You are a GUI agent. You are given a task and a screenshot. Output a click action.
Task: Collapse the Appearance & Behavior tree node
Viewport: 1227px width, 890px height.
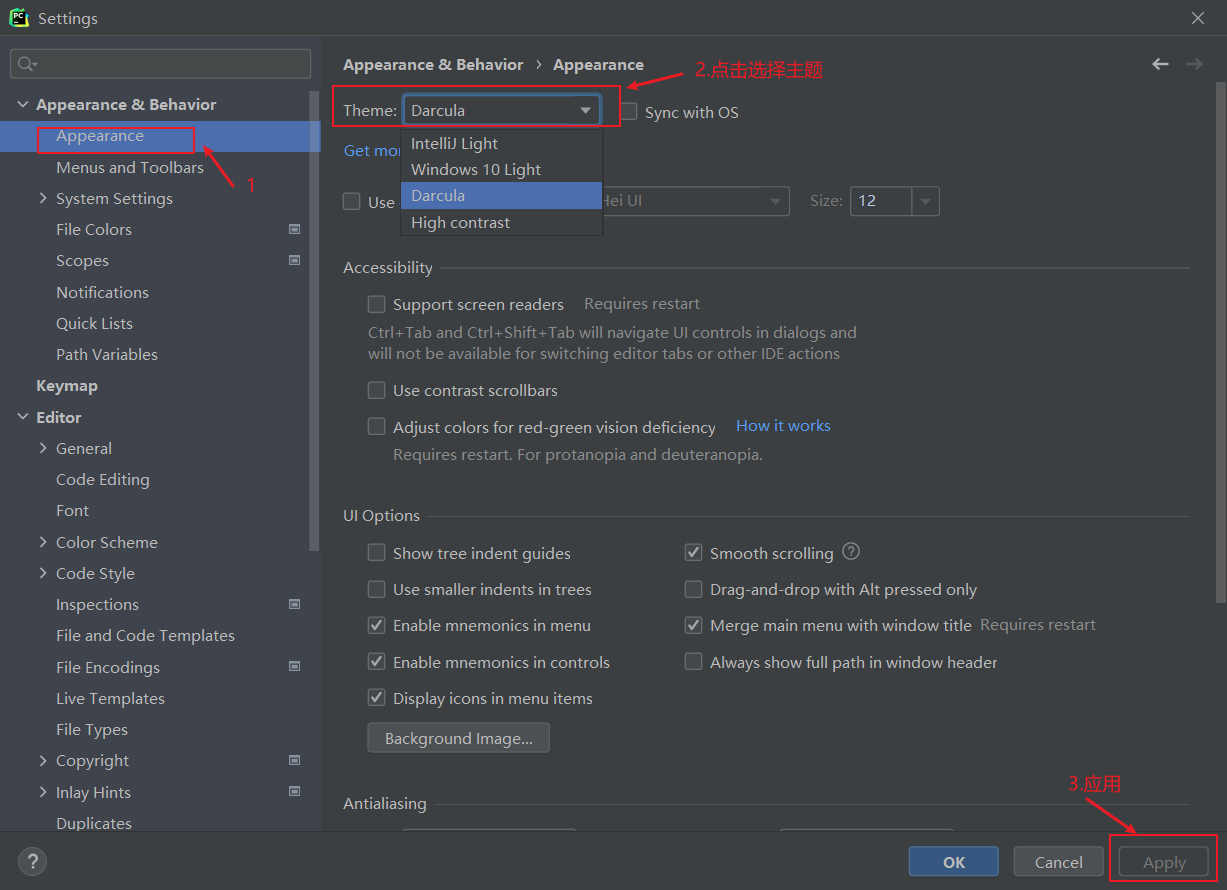23,104
